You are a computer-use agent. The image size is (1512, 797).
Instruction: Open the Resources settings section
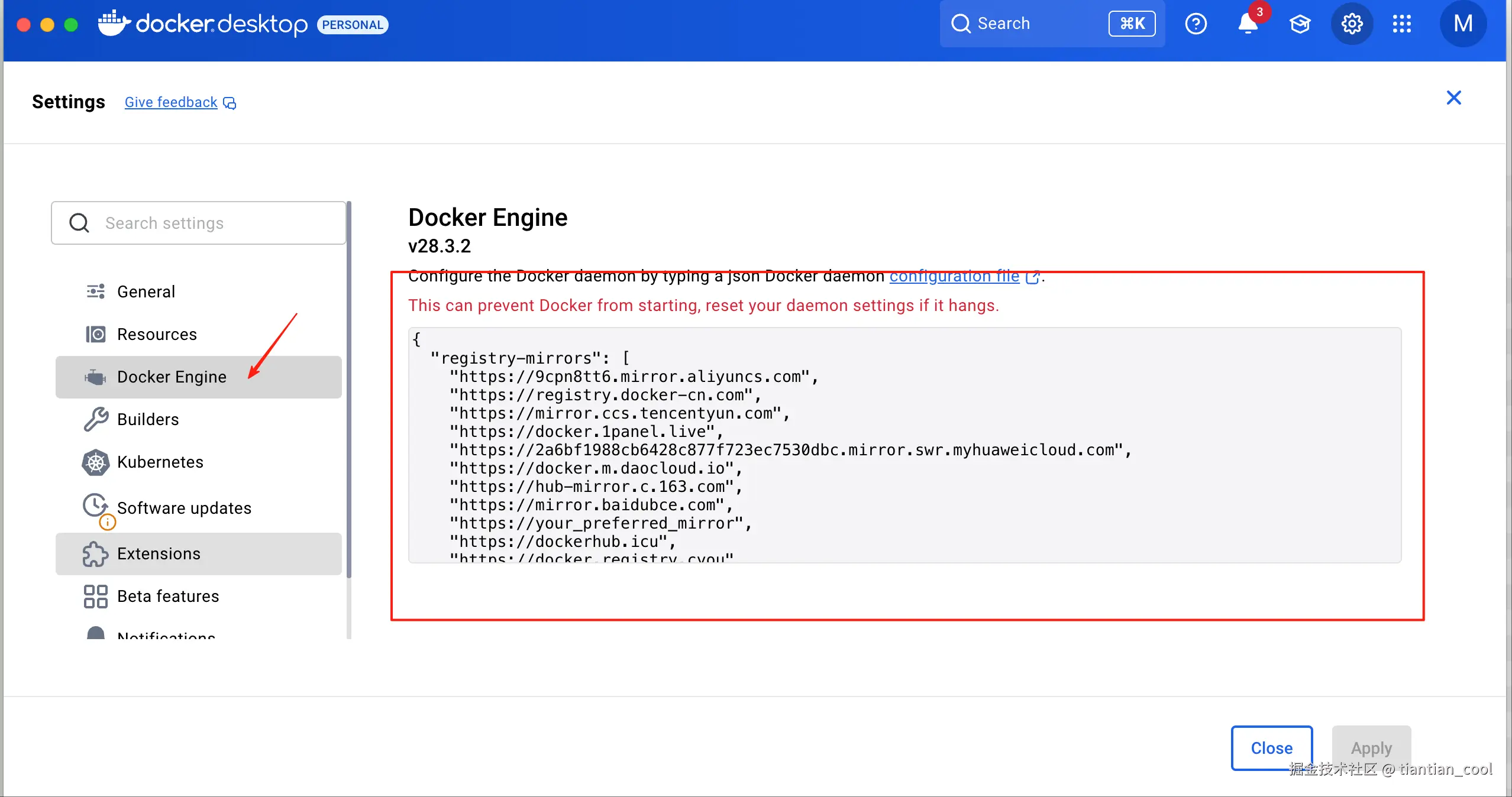point(157,335)
